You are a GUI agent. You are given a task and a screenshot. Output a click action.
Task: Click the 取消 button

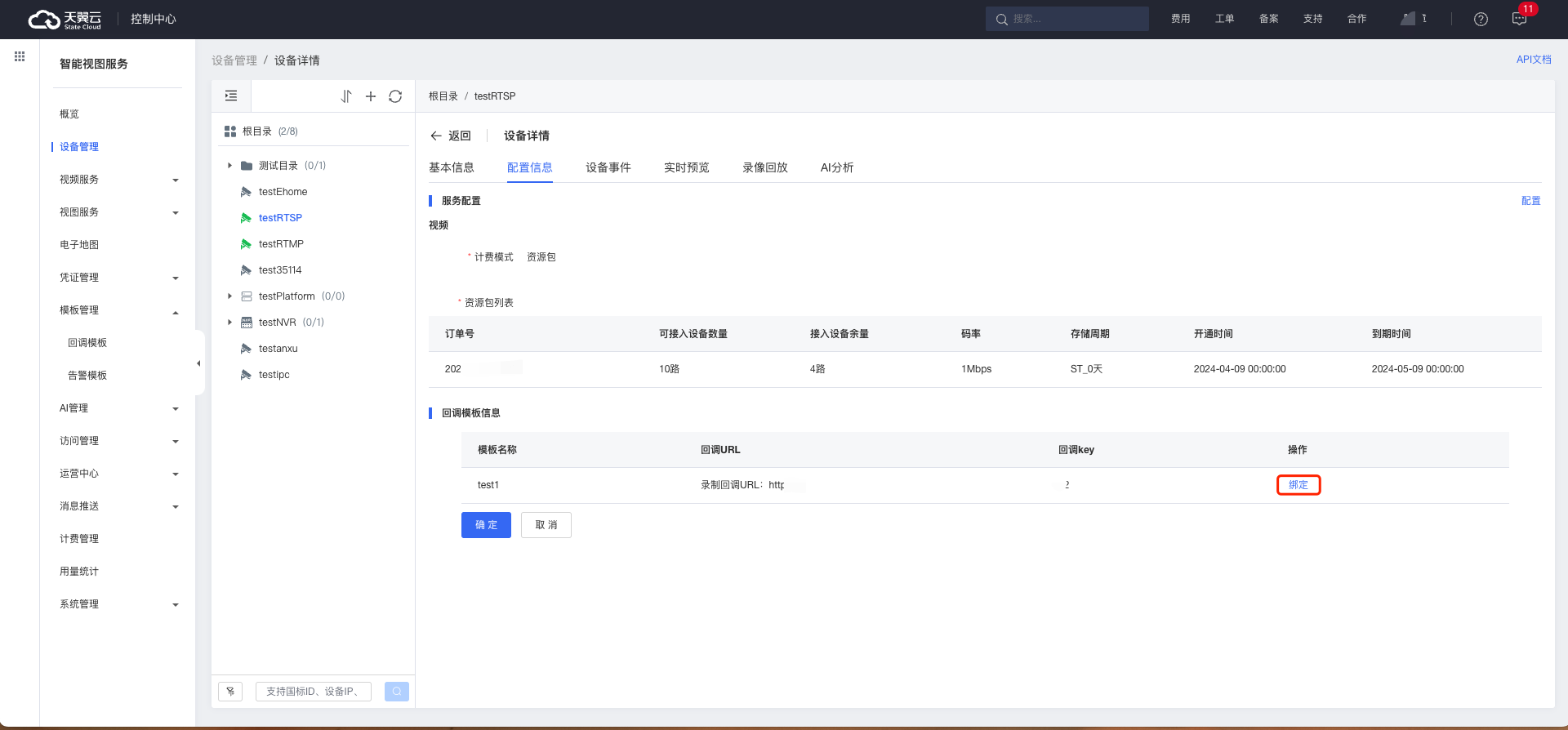(546, 525)
